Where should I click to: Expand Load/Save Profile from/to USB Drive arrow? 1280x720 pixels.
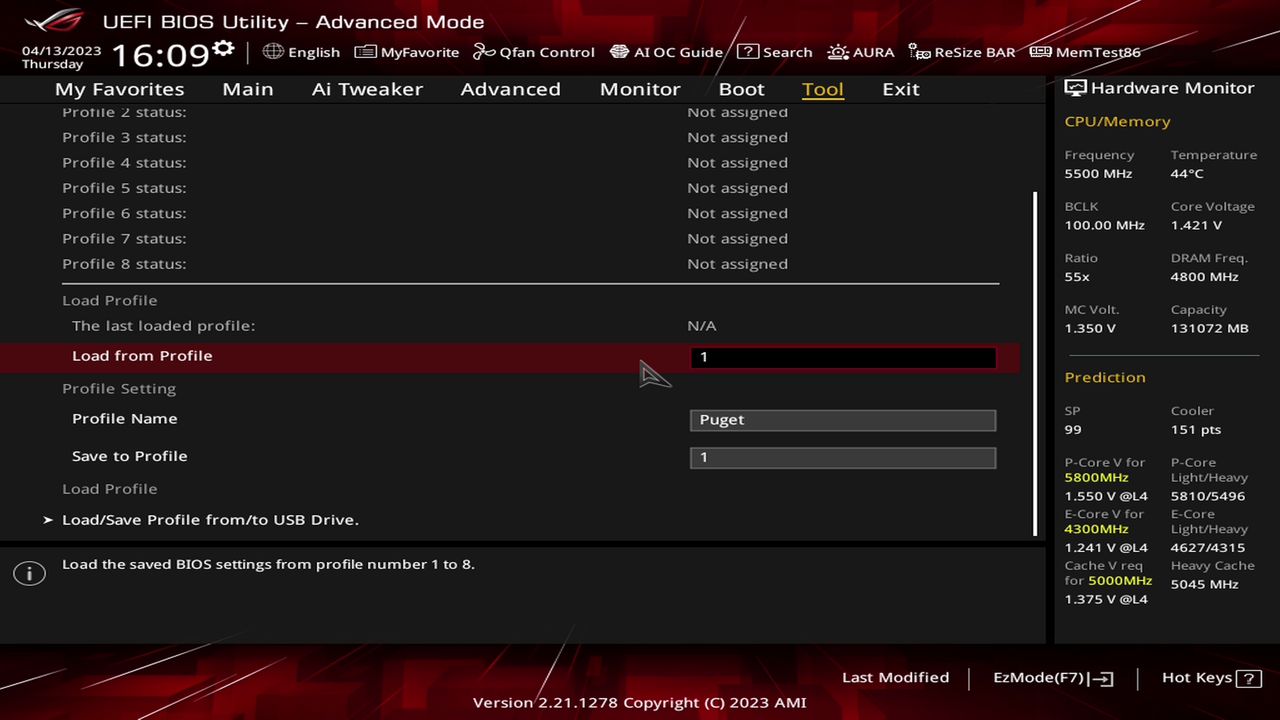pos(48,520)
